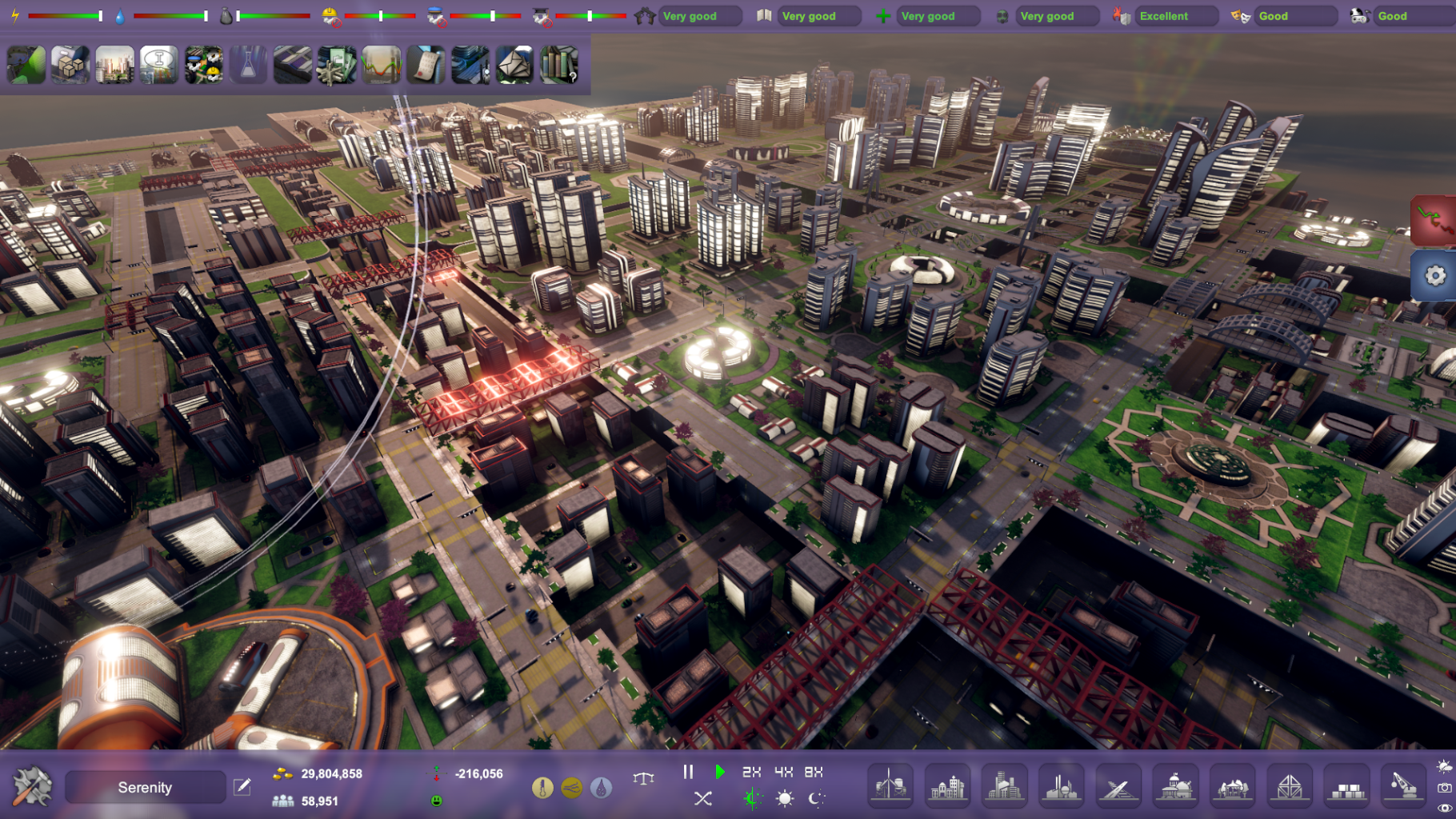Open the money and taxes budget icon
1456x819 pixels.
pos(337,65)
